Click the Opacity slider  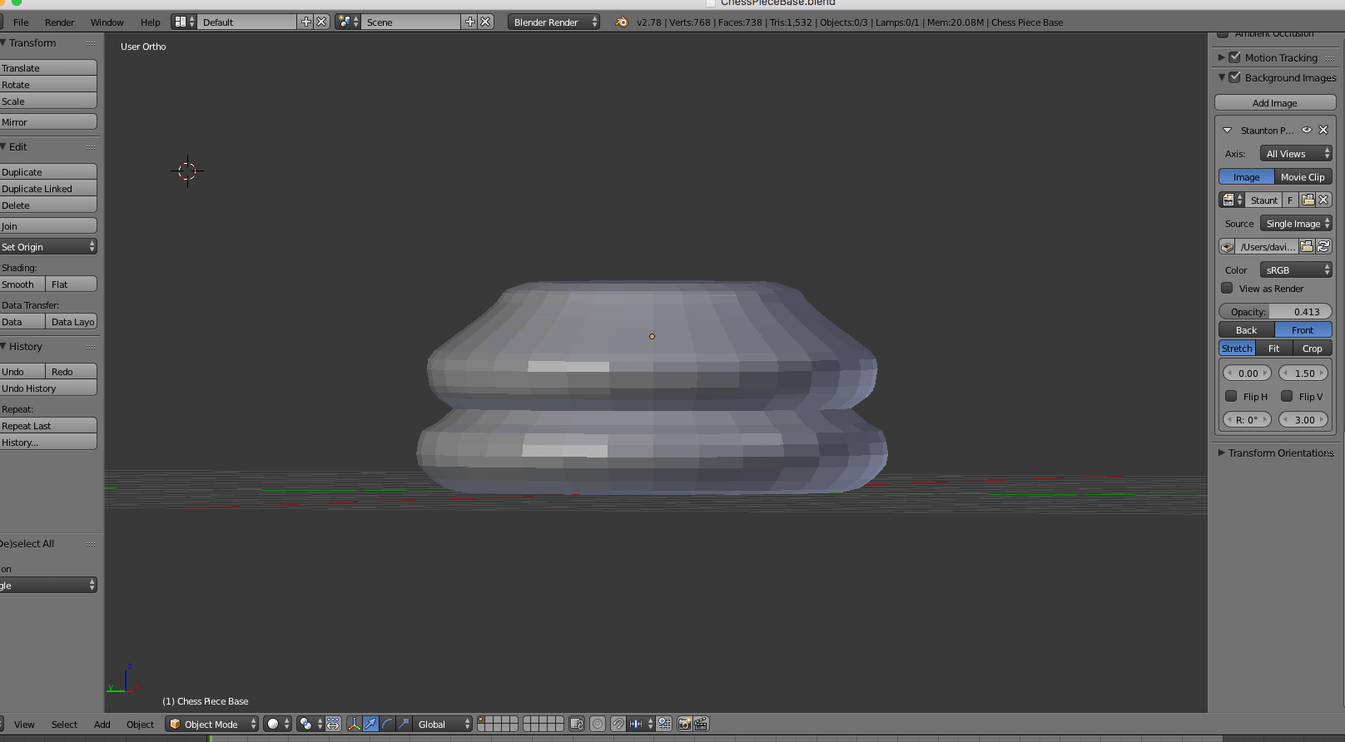click(x=1275, y=312)
